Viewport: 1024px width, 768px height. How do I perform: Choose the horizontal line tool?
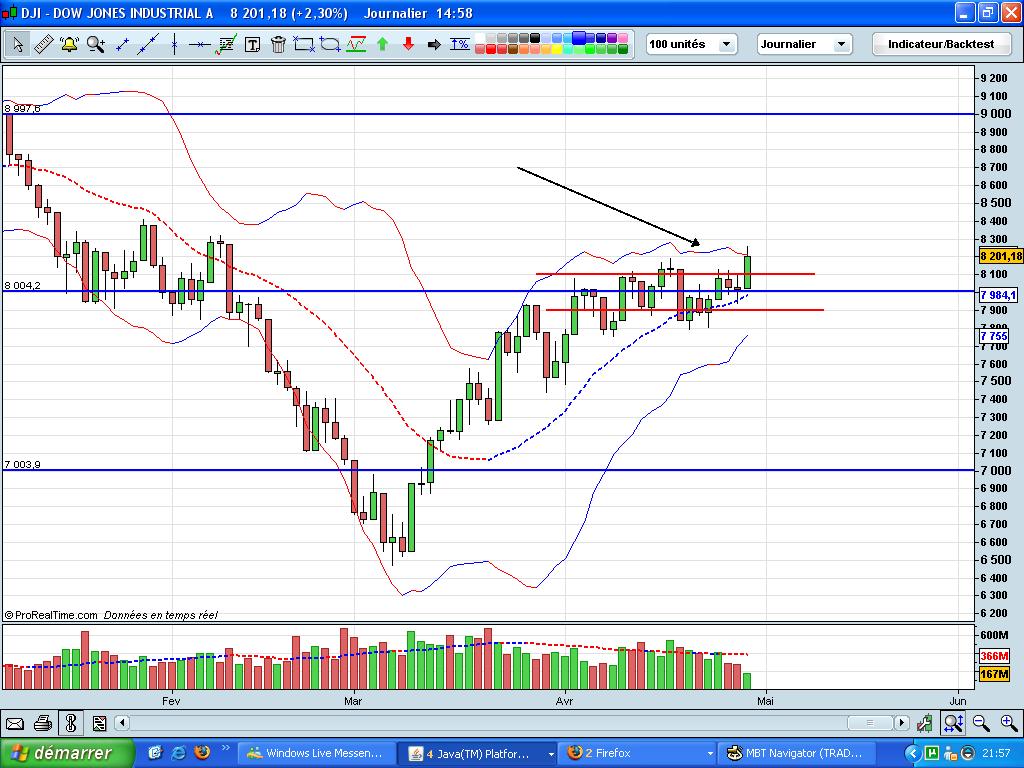tap(199, 44)
